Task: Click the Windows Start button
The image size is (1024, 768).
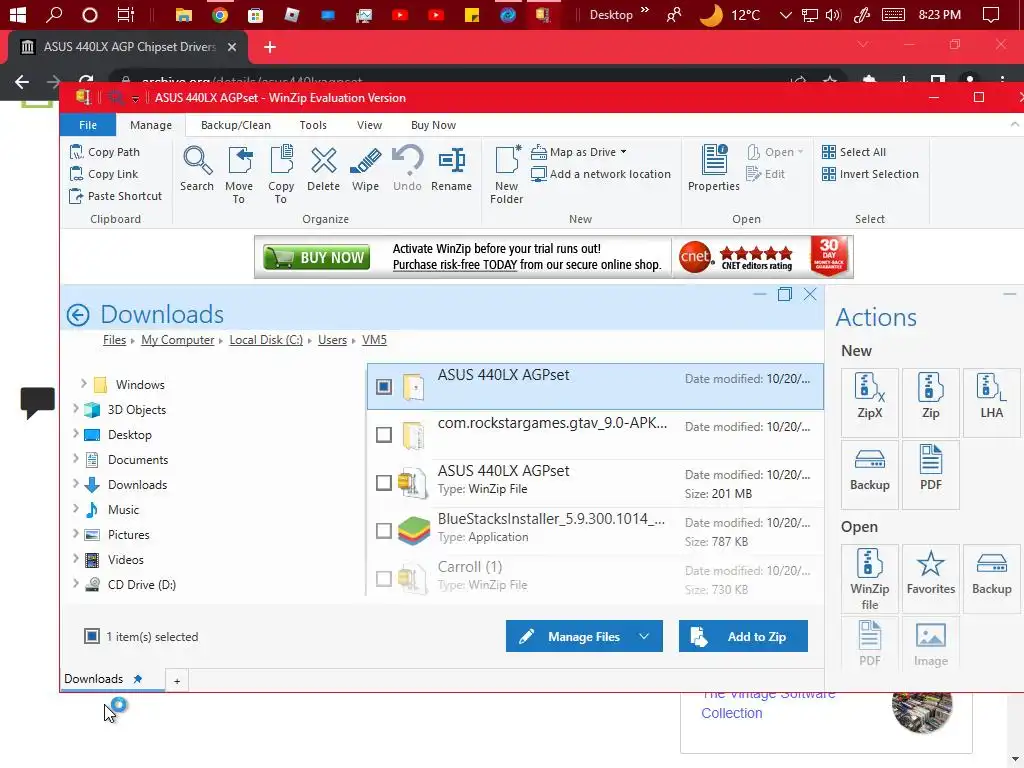Action: pyautogui.click(x=18, y=15)
